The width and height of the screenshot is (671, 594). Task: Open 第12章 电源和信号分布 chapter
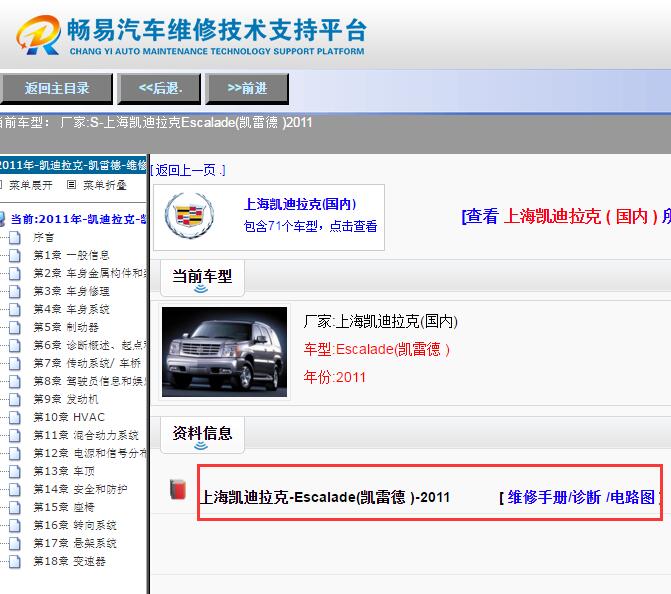click(90, 453)
